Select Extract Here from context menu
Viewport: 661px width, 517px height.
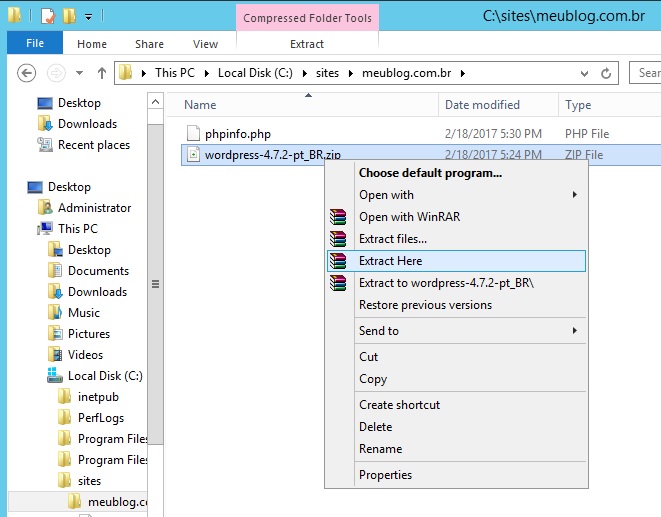point(457,261)
